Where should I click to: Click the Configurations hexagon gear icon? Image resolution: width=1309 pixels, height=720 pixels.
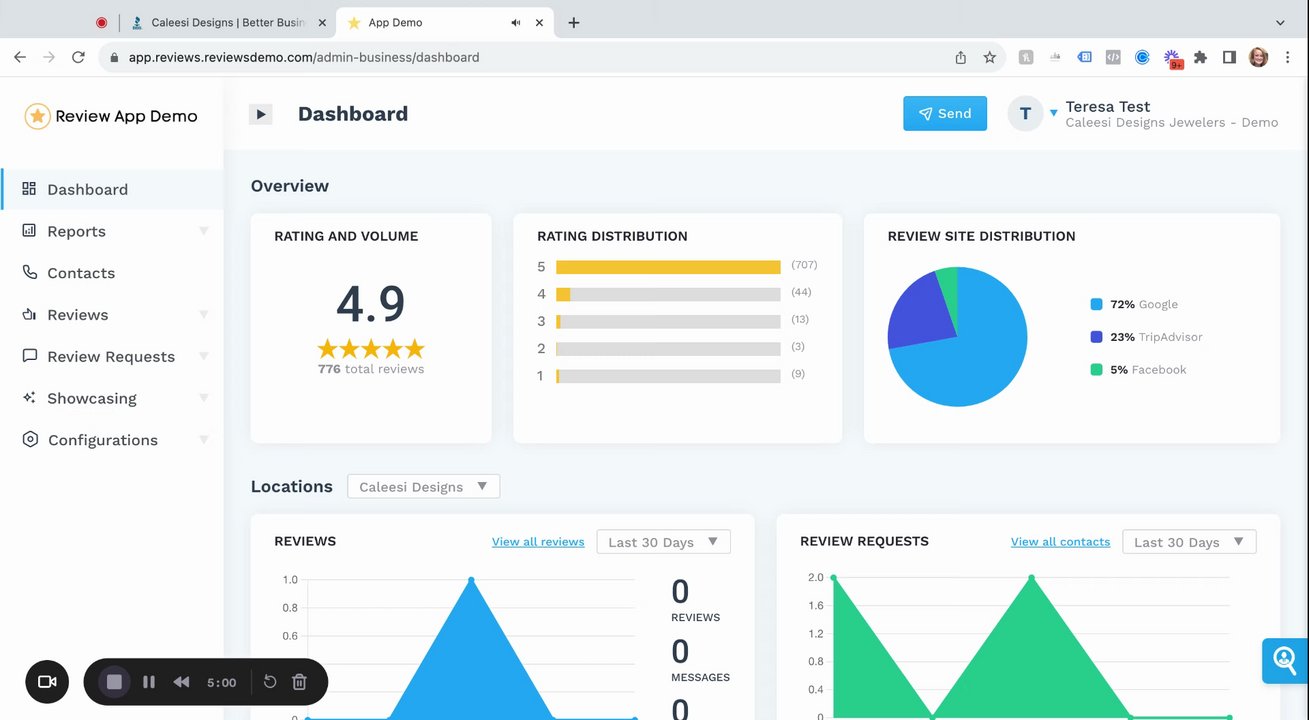coord(30,439)
